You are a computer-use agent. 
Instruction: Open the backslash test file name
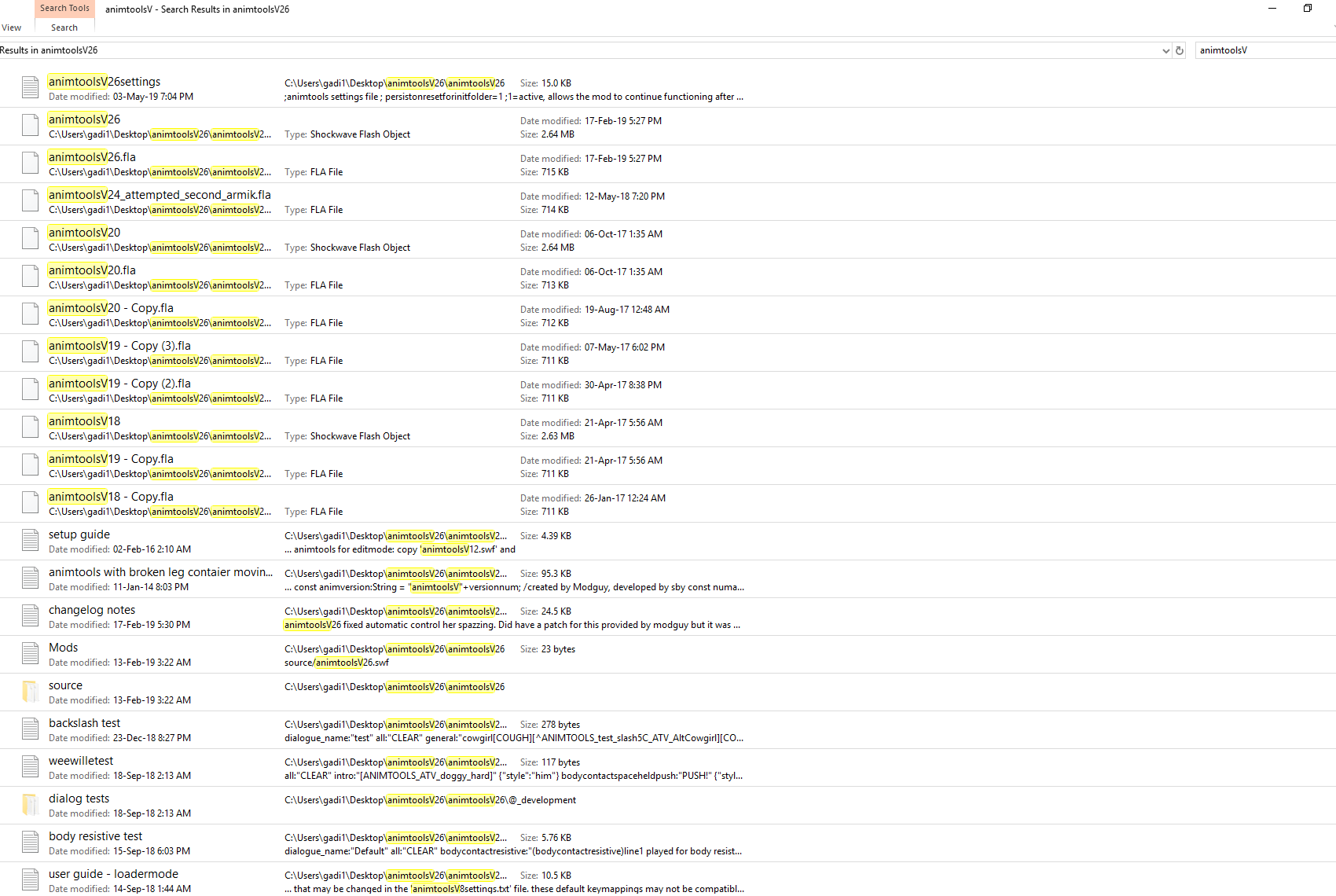[85, 723]
